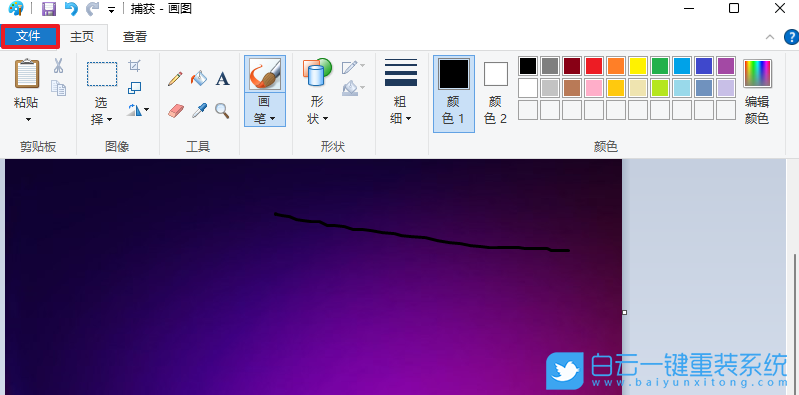This screenshot has width=799, height=395.
Task: Switch to the 查看 tab
Action: pyautogui.click(x=135, y=37)
